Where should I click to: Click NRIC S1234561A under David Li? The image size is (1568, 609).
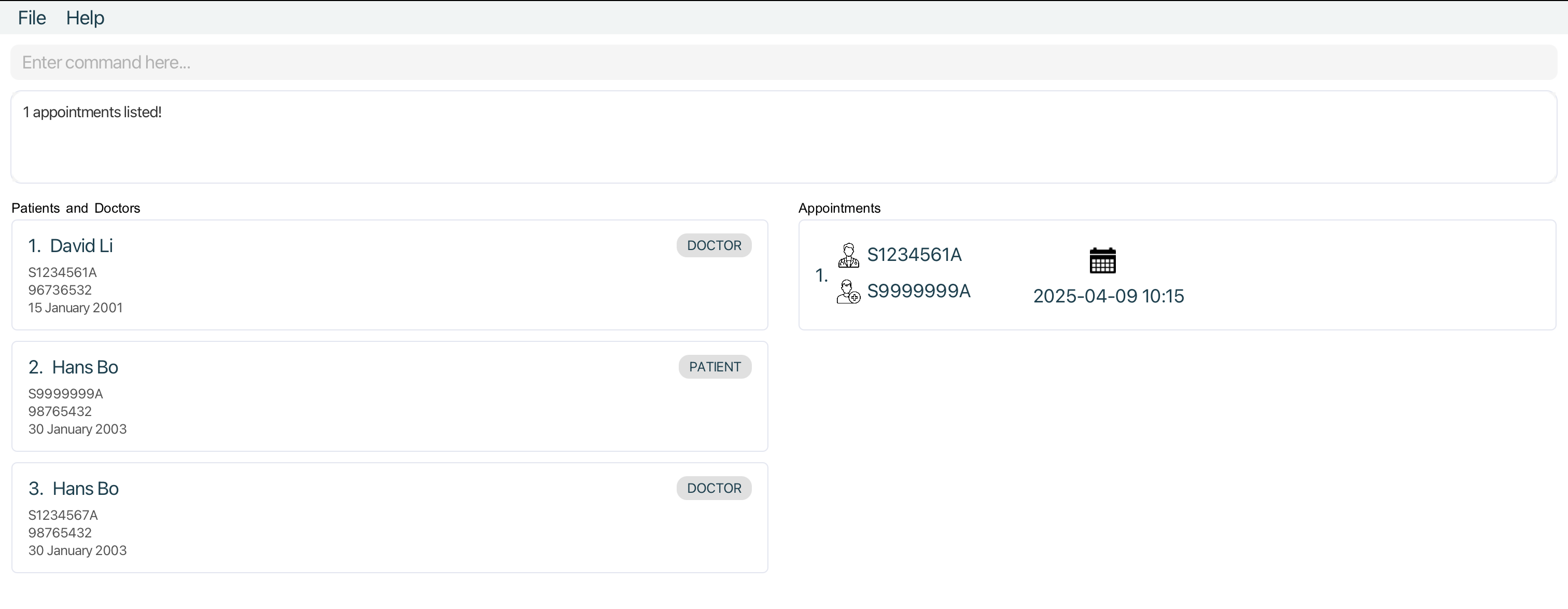click(x=63, y=272)
